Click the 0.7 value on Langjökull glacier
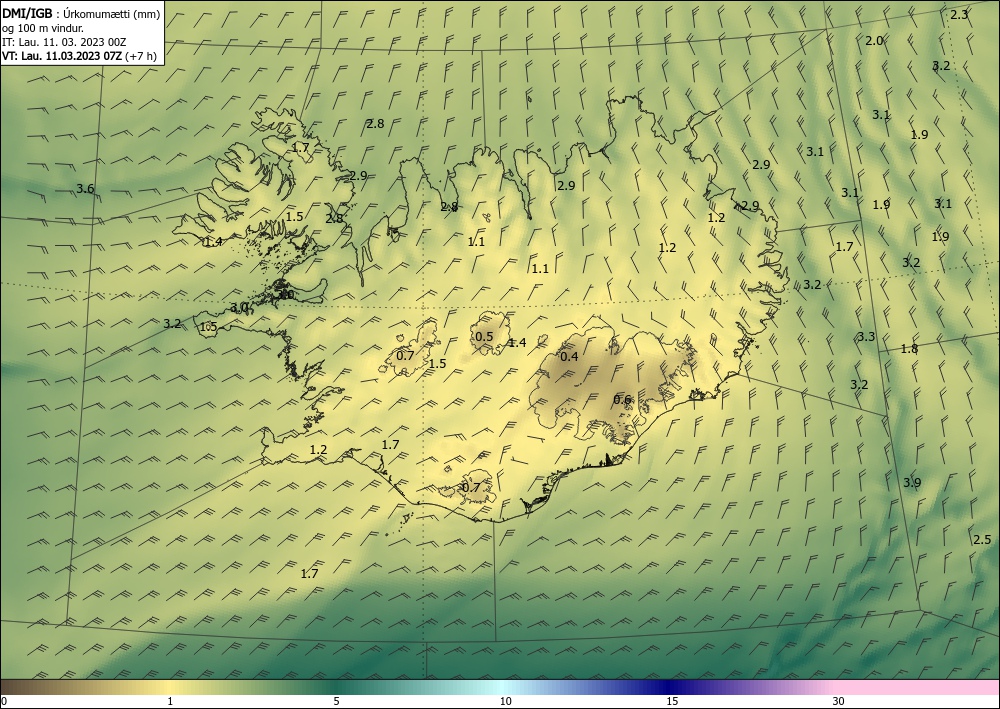Screen dimensions: 1000x709 click(x=405, y=356)
